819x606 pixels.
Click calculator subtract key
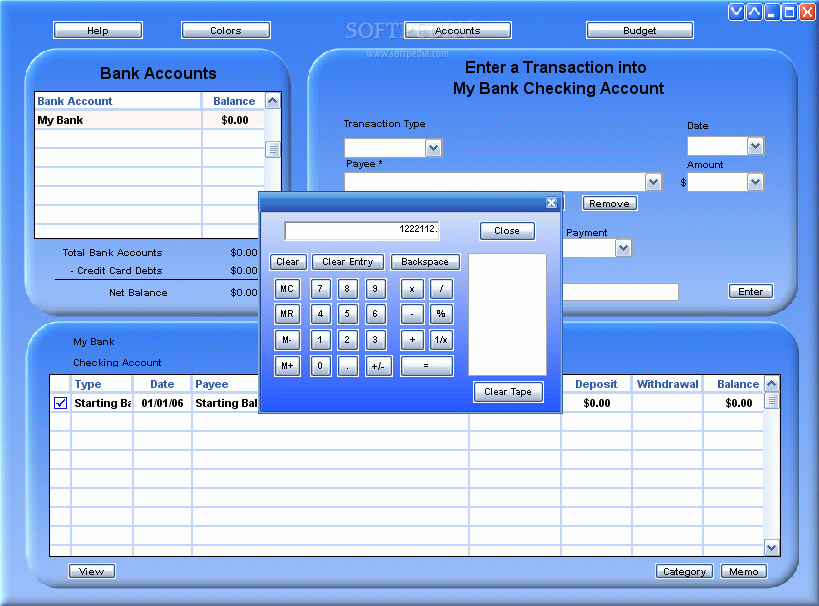412,314
